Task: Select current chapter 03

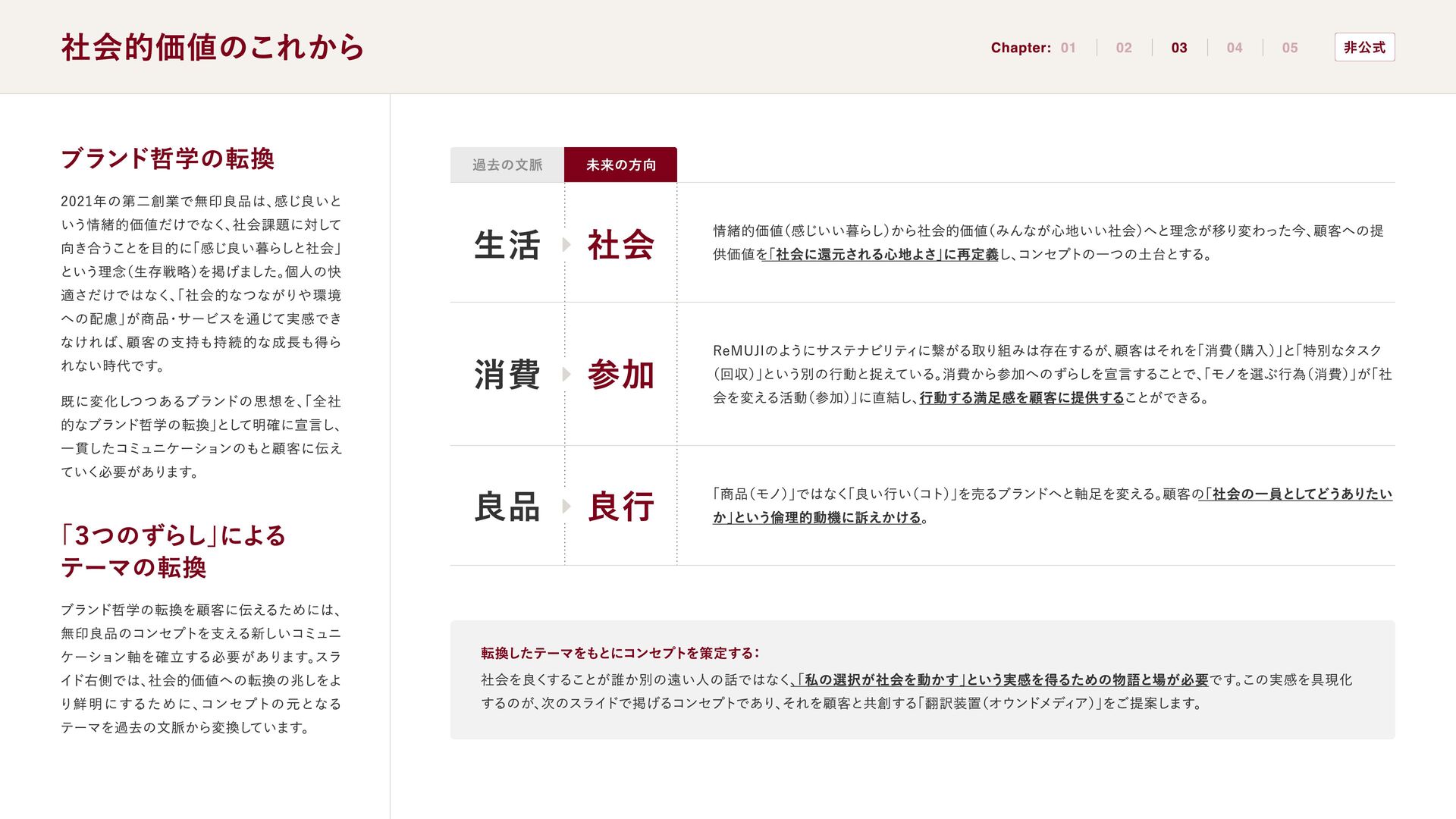Action: point(1178,48)
